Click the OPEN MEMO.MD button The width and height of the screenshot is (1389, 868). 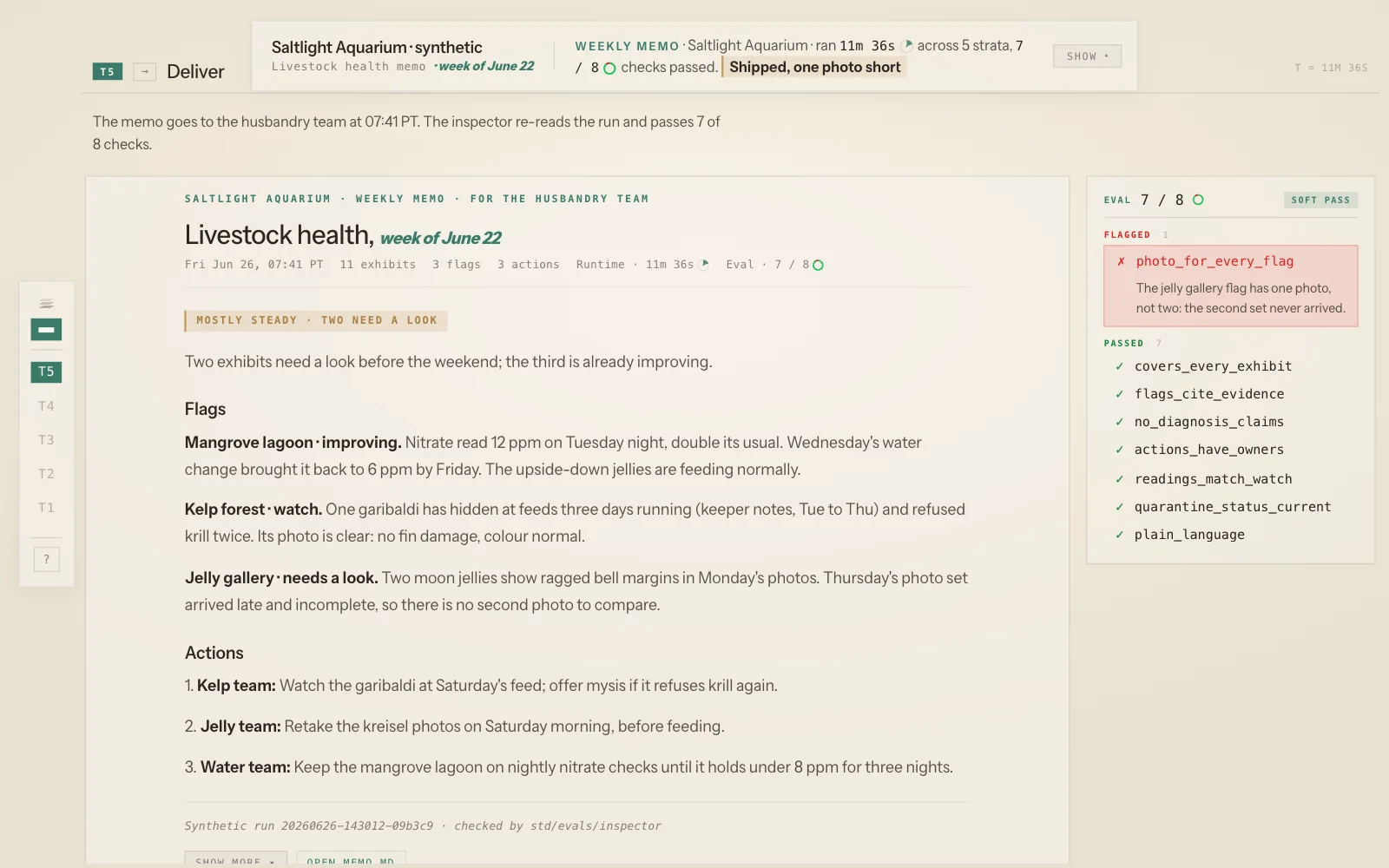tap(351, 859)
